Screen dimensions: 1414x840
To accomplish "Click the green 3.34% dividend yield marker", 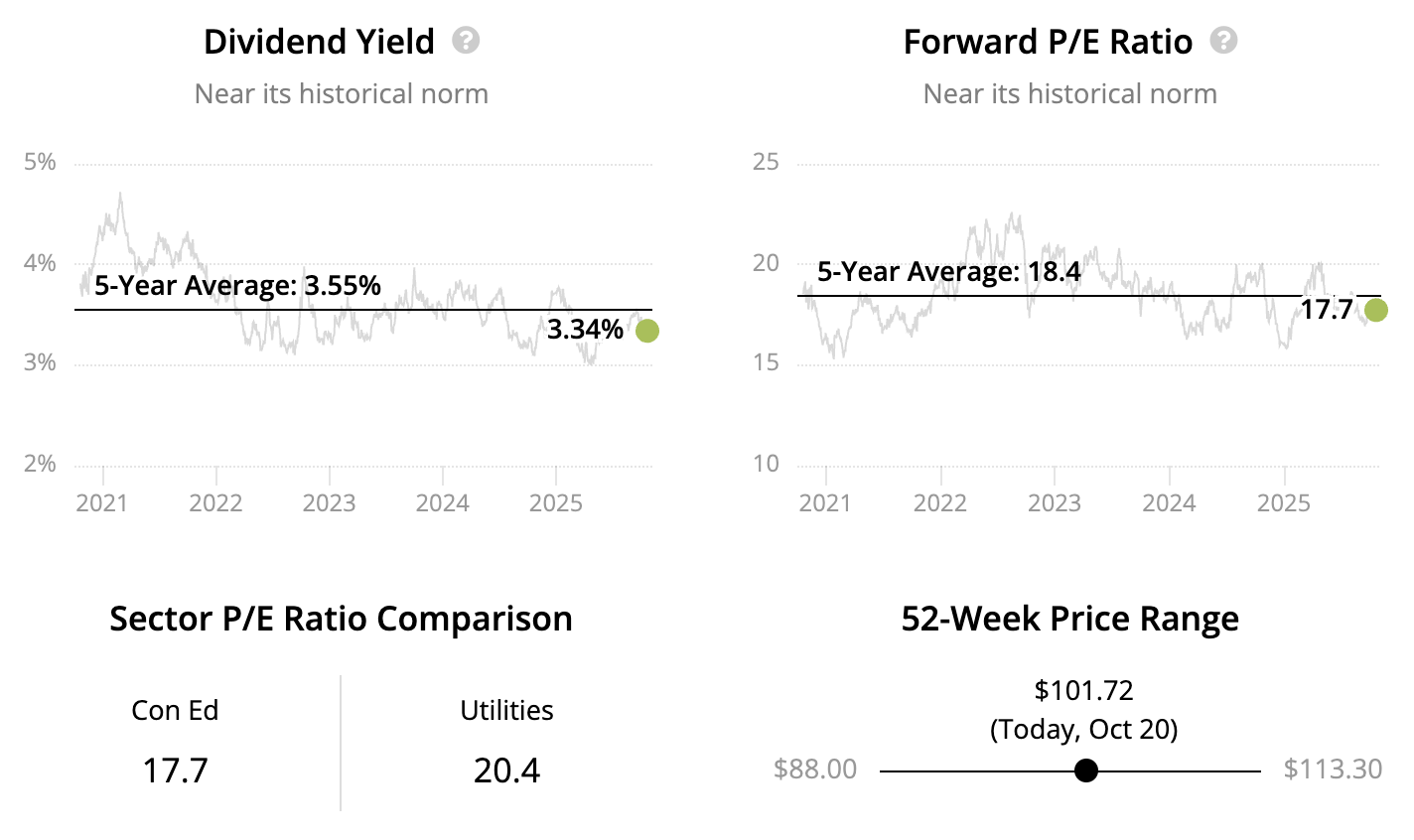I will point(646,331).
